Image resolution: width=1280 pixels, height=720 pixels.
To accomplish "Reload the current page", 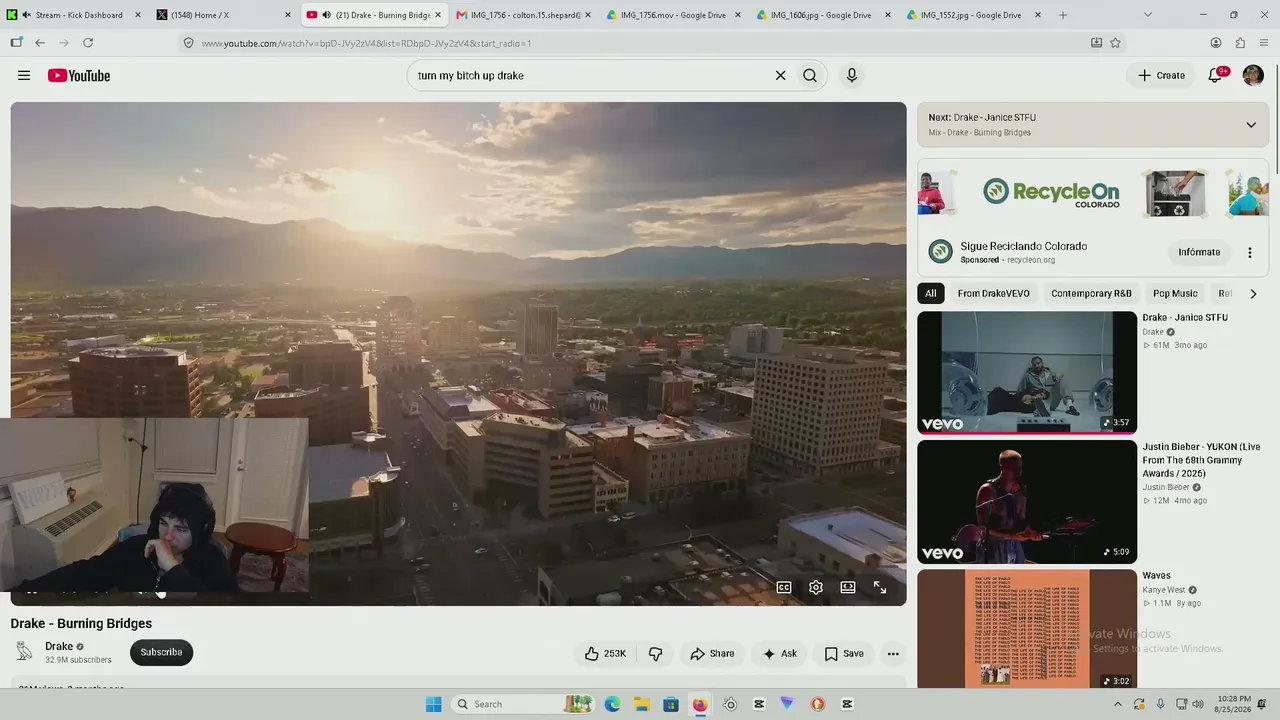I will 88,43.
